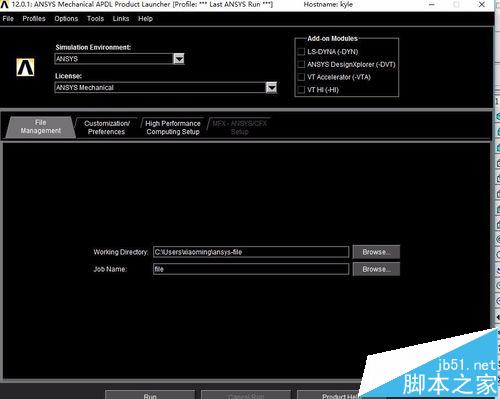Click the ANSYS logo icon beside Simulation Environment
The width and height of the screenshot is (500, 399).
(25, 67)
